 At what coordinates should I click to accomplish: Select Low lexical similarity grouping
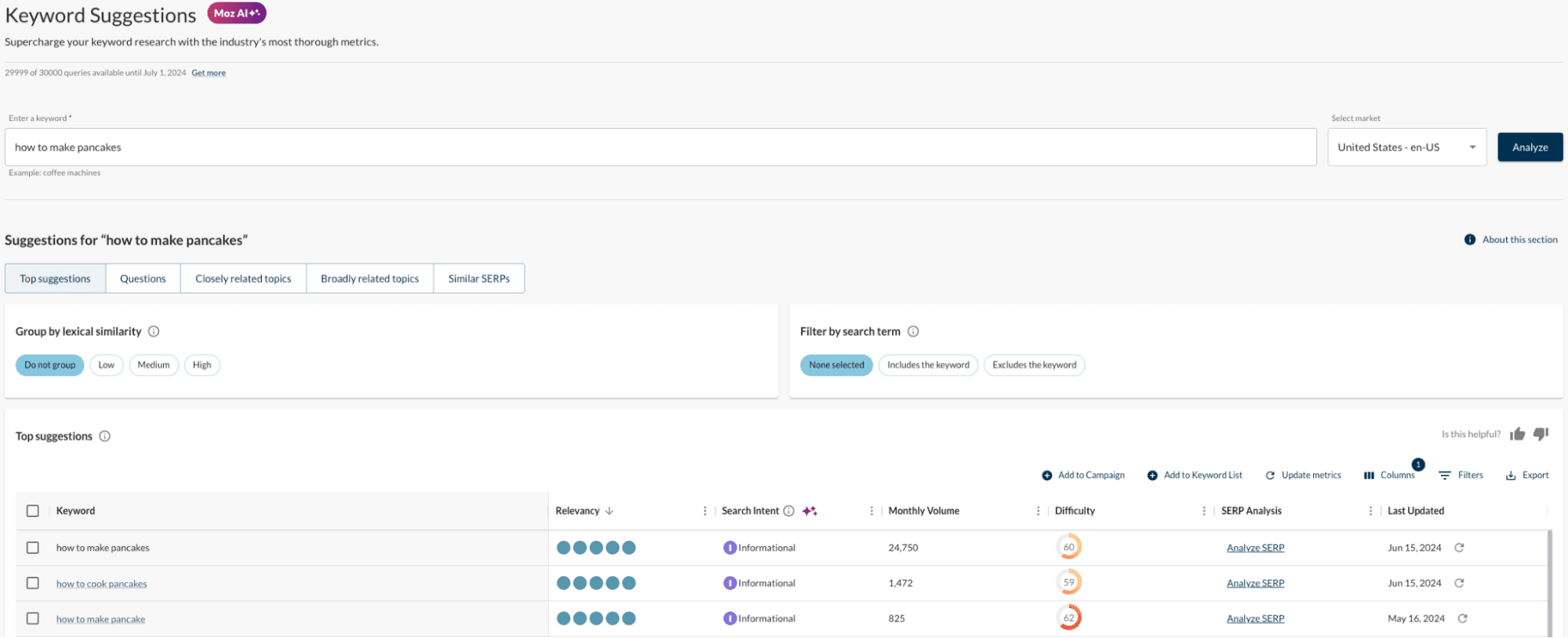pyautogui.click(x=107, y=365)
